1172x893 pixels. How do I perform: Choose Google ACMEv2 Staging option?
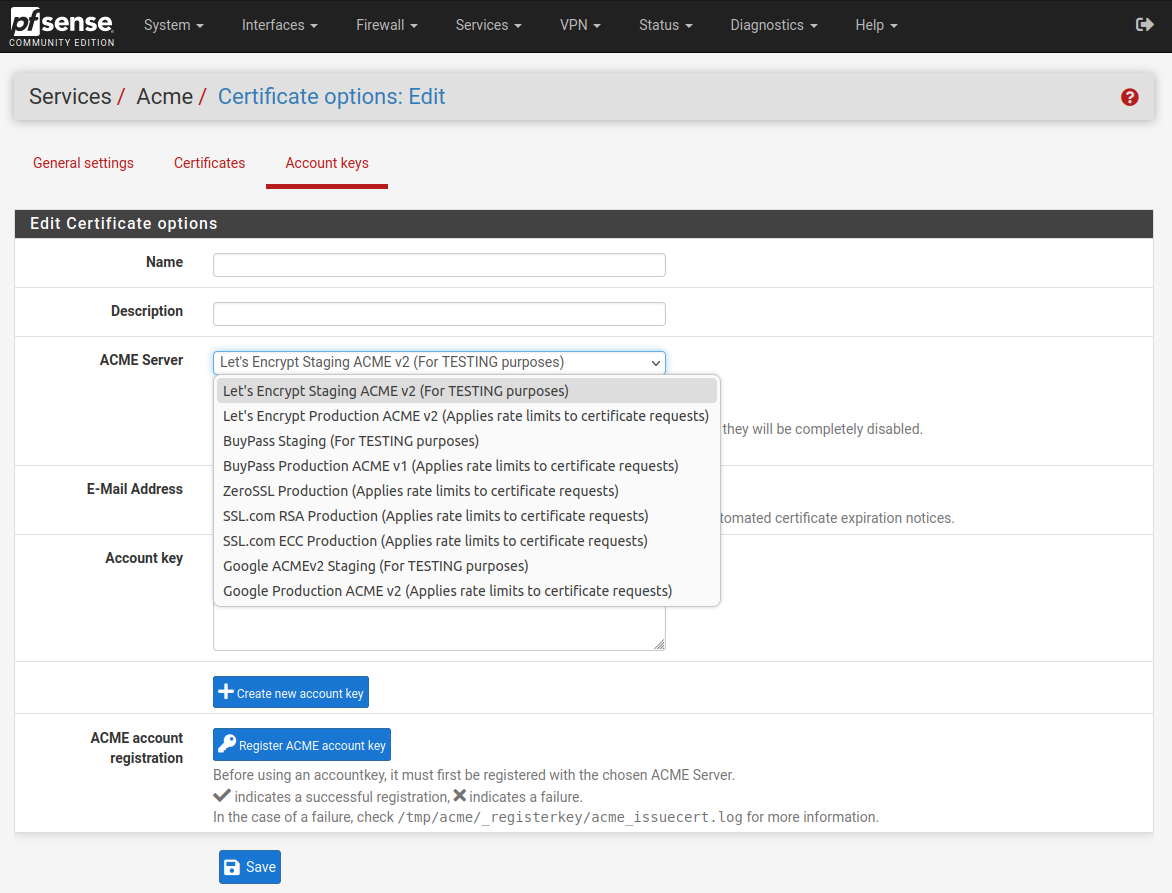466,566
